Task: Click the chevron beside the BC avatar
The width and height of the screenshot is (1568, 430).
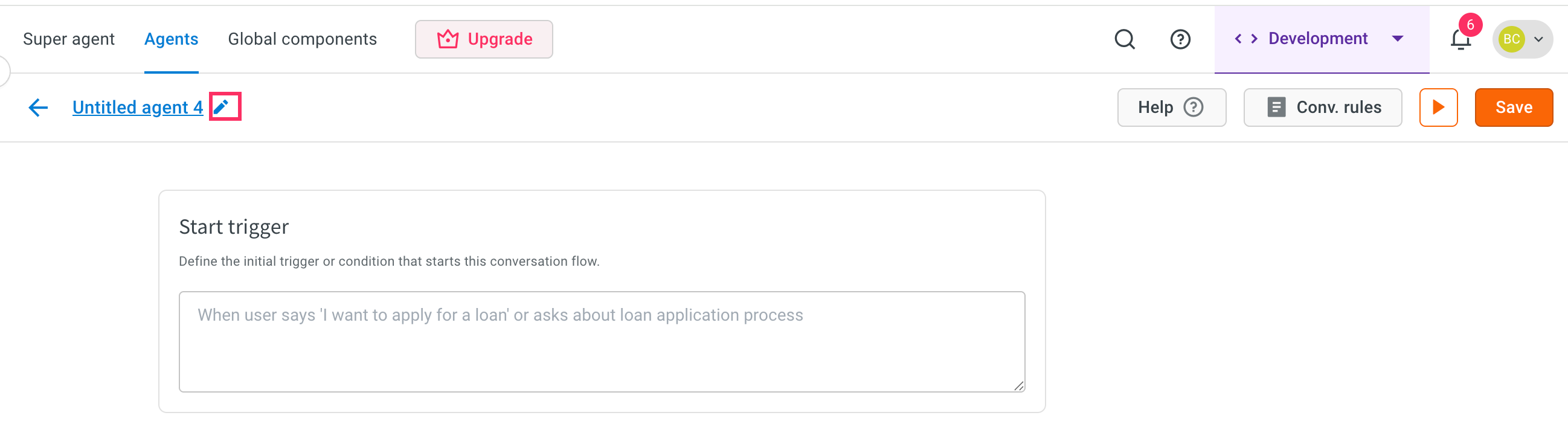Action: pyautogui.click(x=1538, y=39)
